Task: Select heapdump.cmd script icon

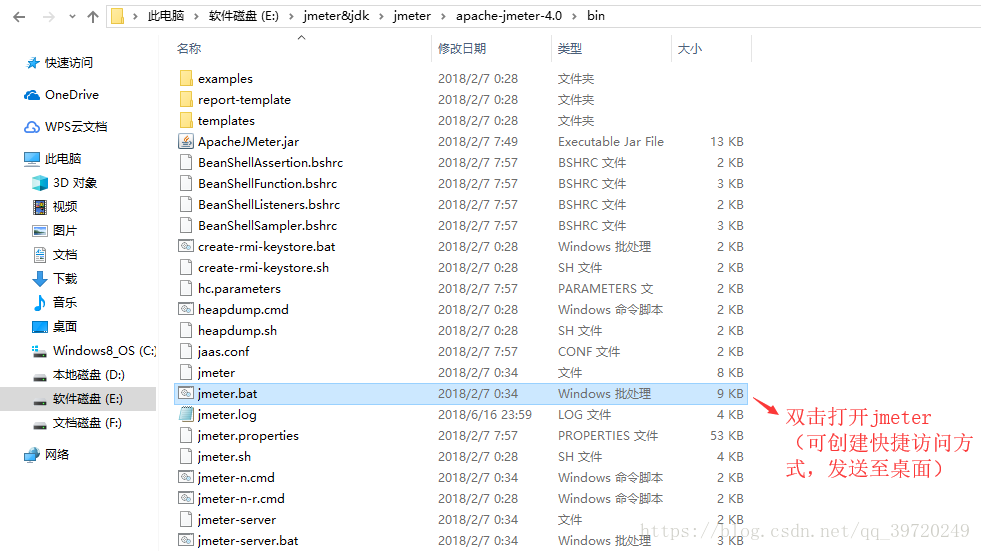Action: click(x=186, y=310)
